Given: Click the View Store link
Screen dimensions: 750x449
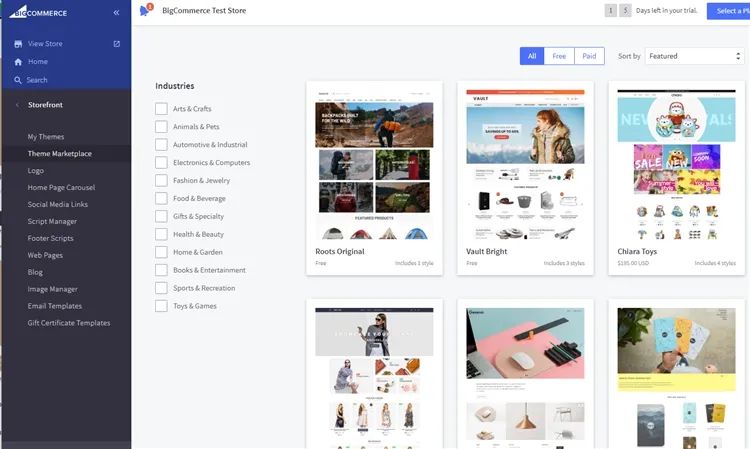Looking at the screenshot, I should [45, 44].
